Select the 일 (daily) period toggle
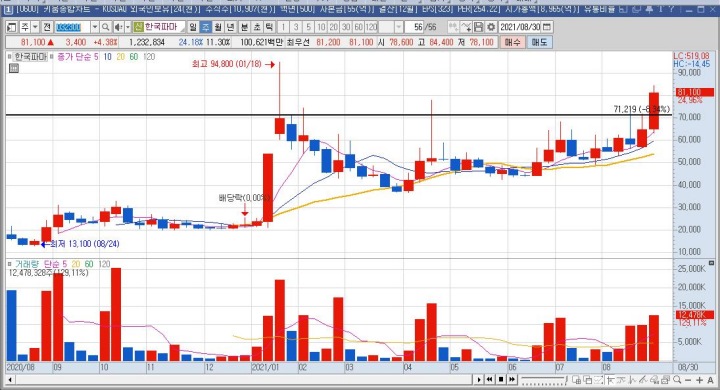720x390 pixels. click(x=193, y=27)
